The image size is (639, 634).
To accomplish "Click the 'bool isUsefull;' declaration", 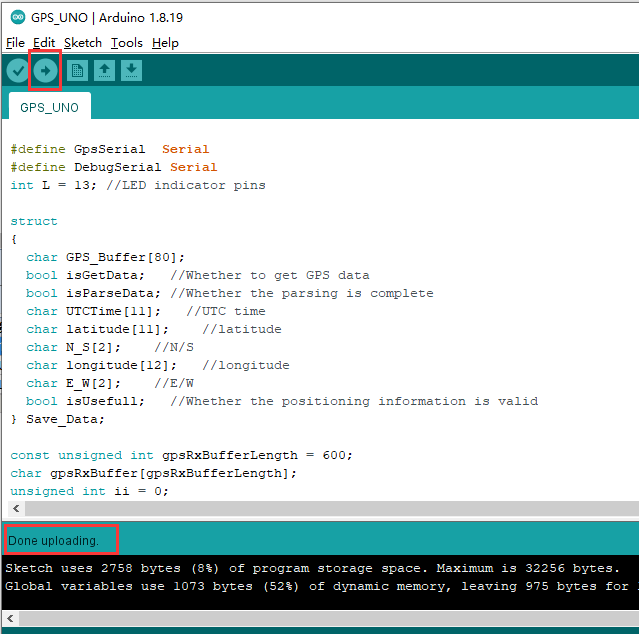I will (85, 401).
